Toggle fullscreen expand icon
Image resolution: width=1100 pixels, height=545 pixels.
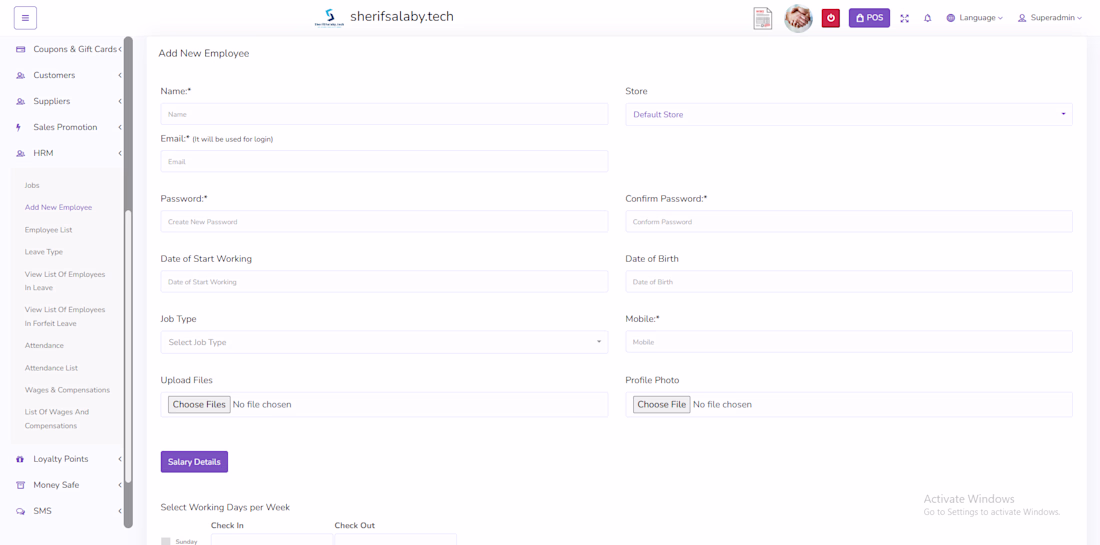click(904, 18)
